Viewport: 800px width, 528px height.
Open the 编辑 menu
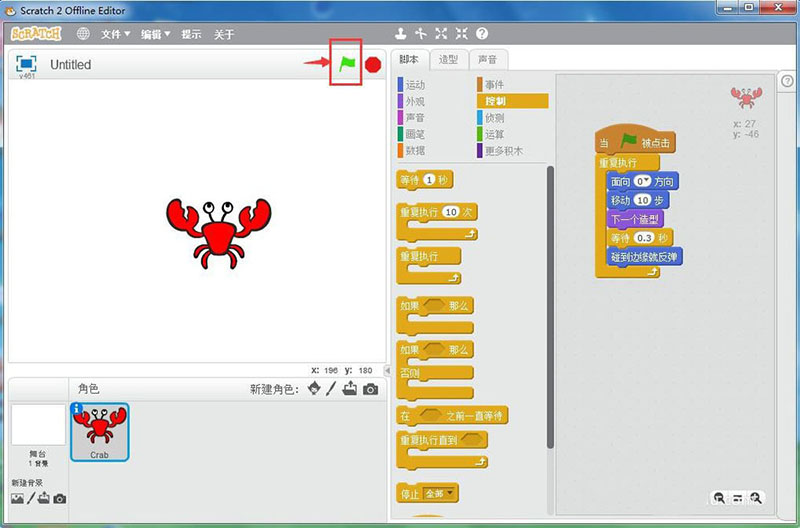point(155,34)
